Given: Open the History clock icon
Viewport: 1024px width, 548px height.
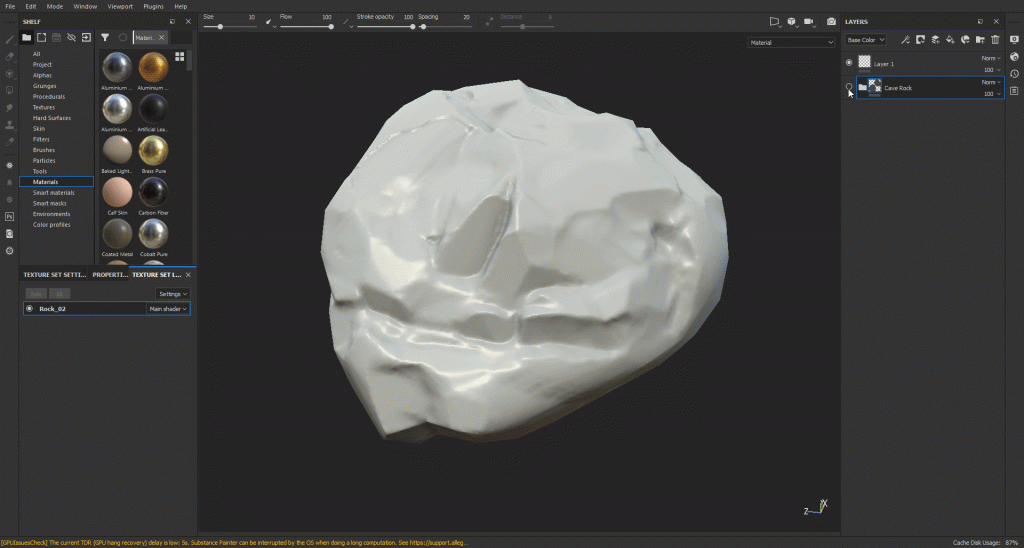Looking at the screenshot, I should [x=1014, y=74].
